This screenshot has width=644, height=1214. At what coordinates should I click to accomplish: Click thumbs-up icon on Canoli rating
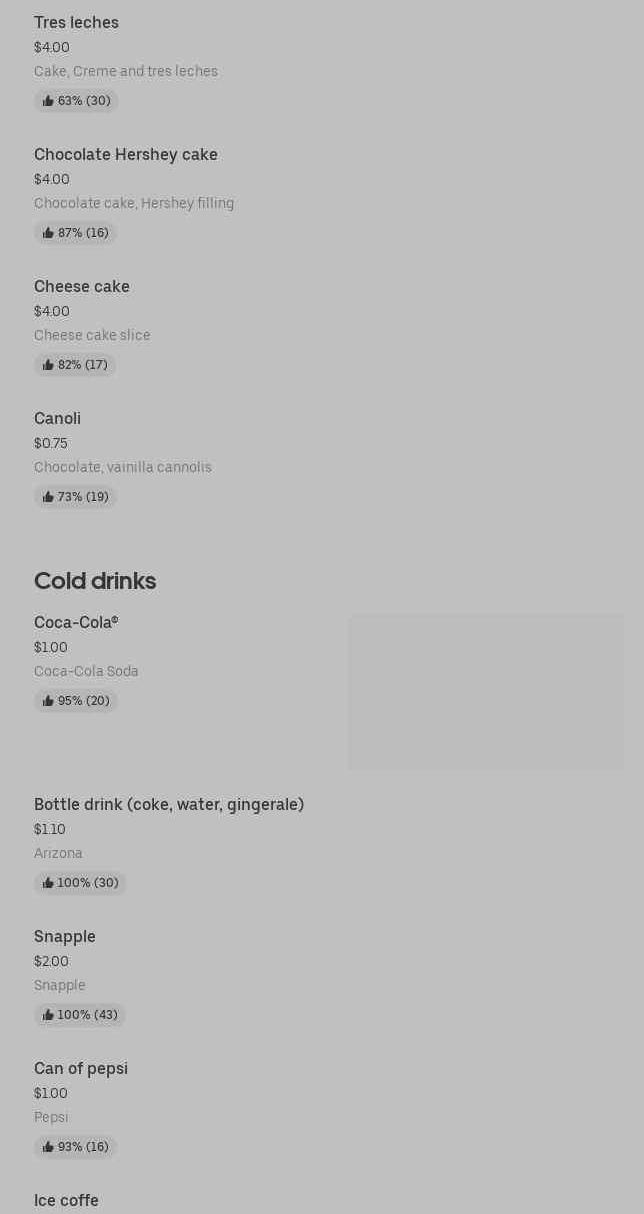(x=48, y=497)
